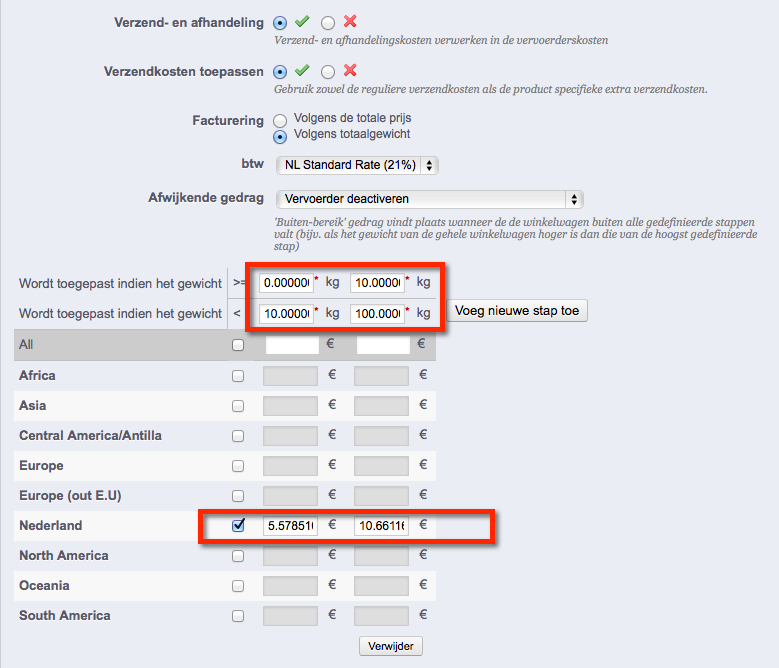
Task: Select the 'No' radio for Verzendkosten toepassen
Action: click(x=327, y=72)
